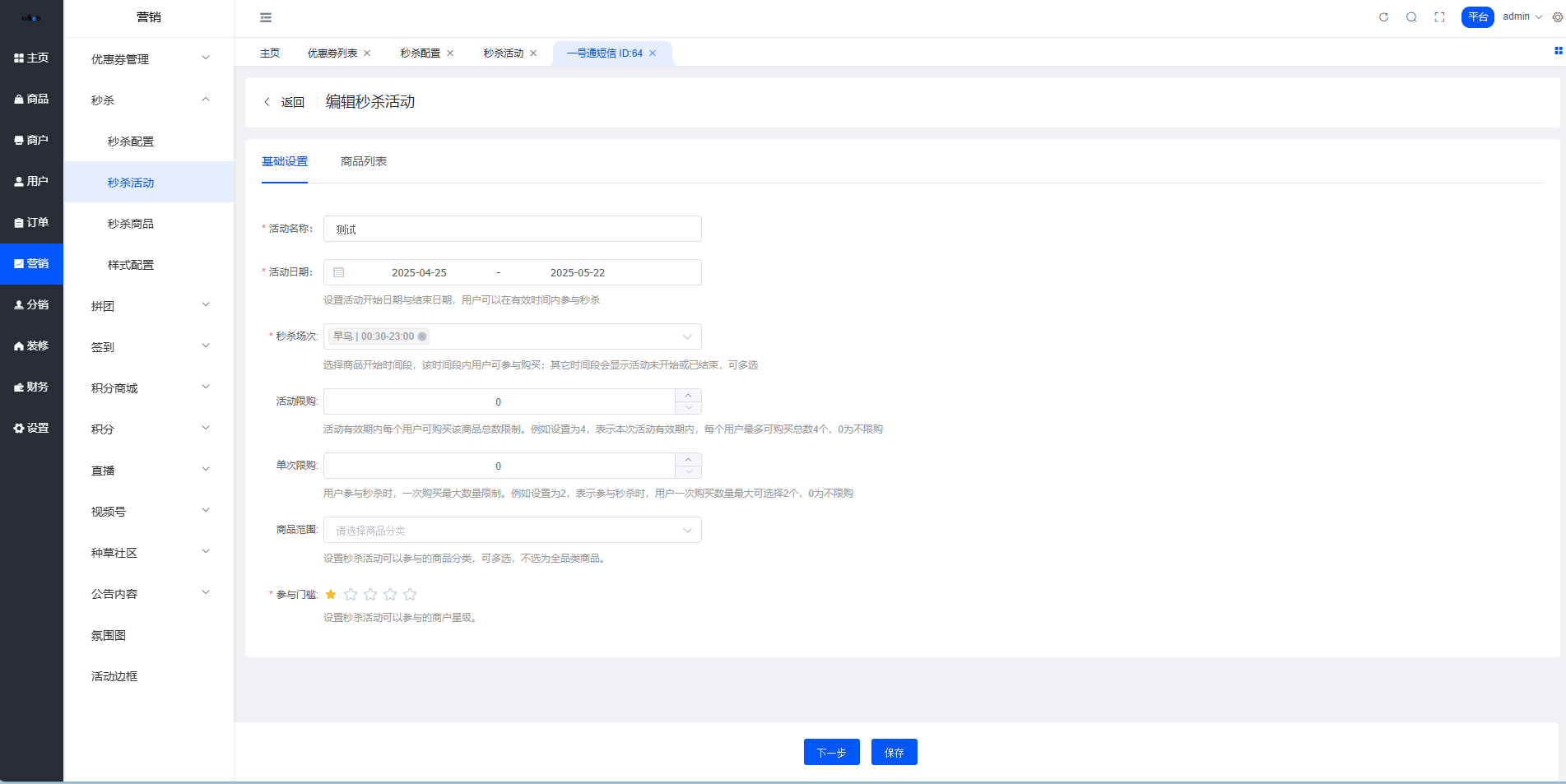Increase 活动限购 value with up arrow
The width and height of the screenshot is (1566, 784).
pyautogui.click(x=688, y=396)
